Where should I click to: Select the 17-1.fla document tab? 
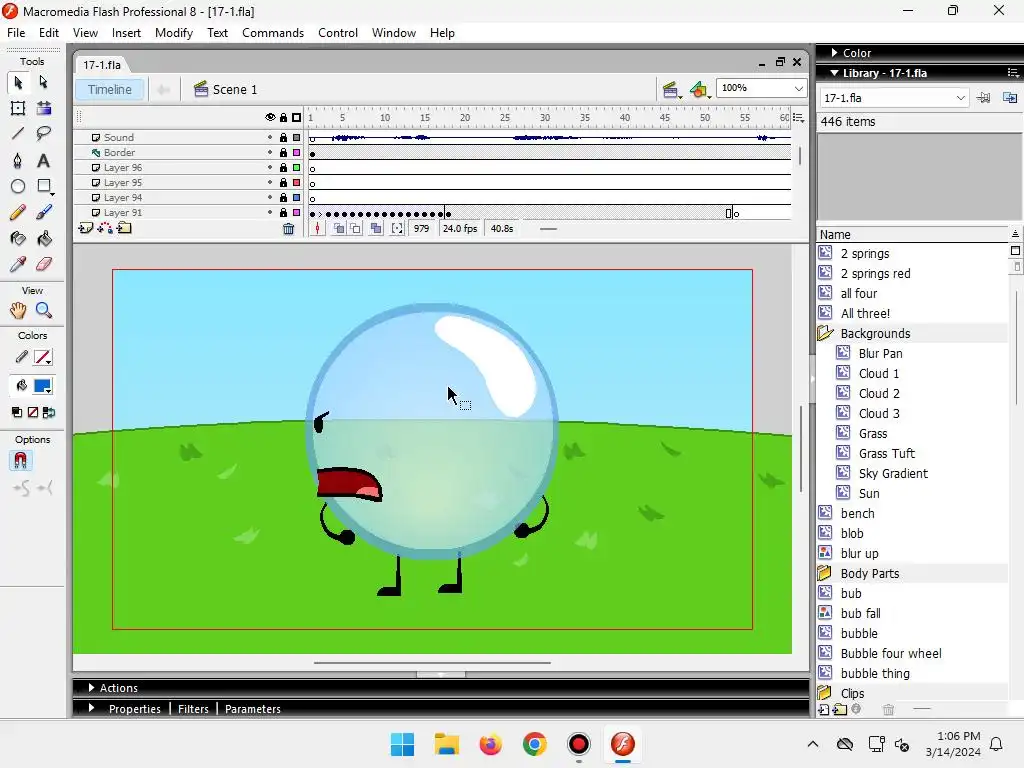(102, 65)
